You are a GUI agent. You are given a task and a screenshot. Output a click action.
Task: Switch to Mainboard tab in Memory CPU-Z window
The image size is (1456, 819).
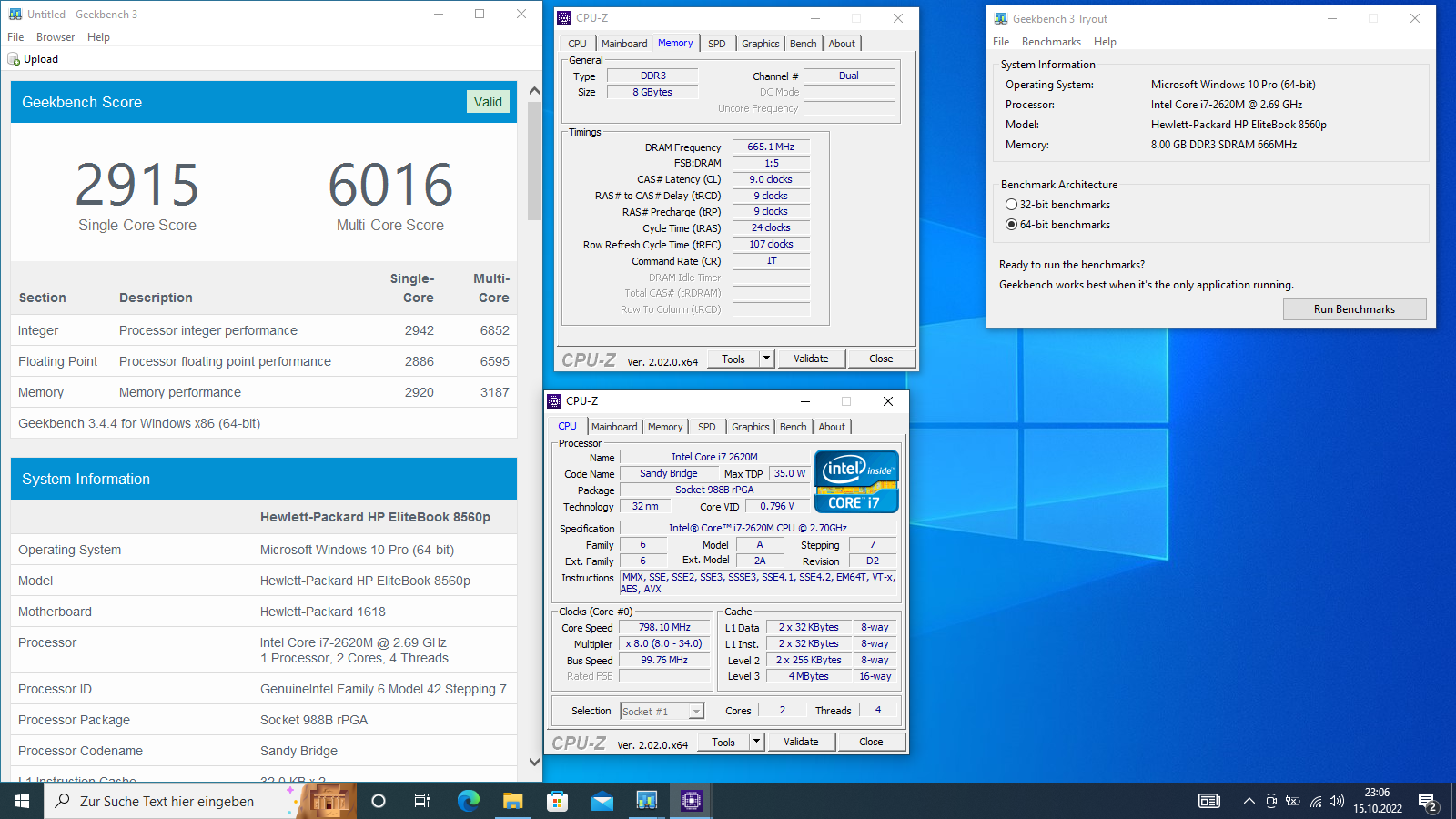624,44
